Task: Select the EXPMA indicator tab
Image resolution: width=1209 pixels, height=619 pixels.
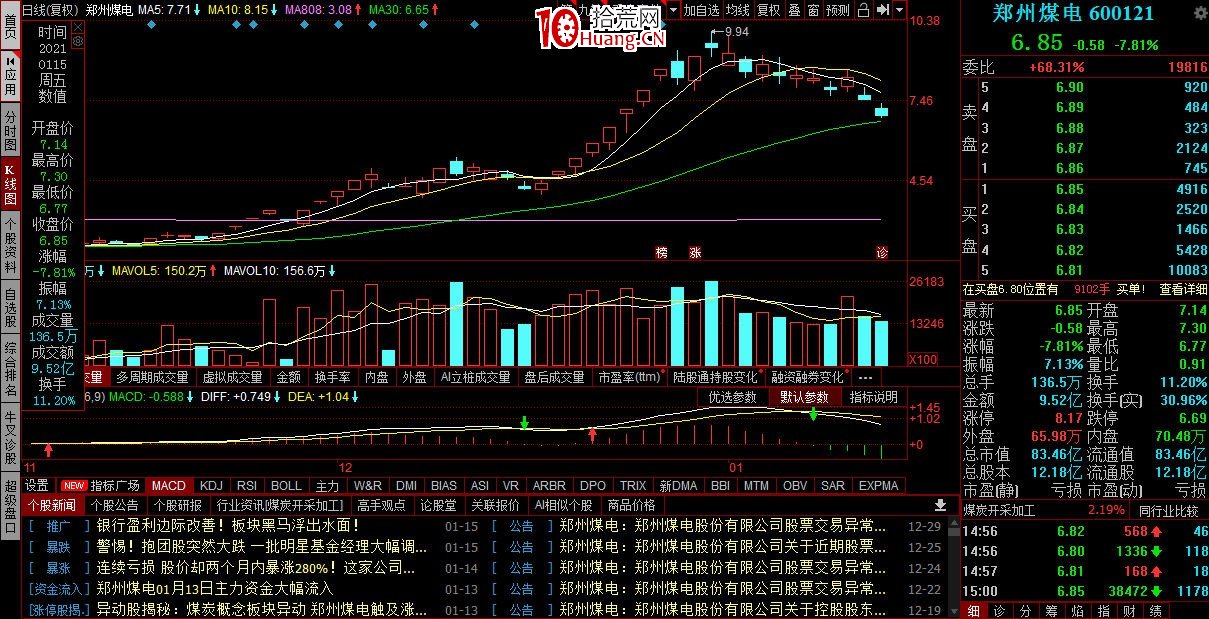Action: click(x=879, y=485)
